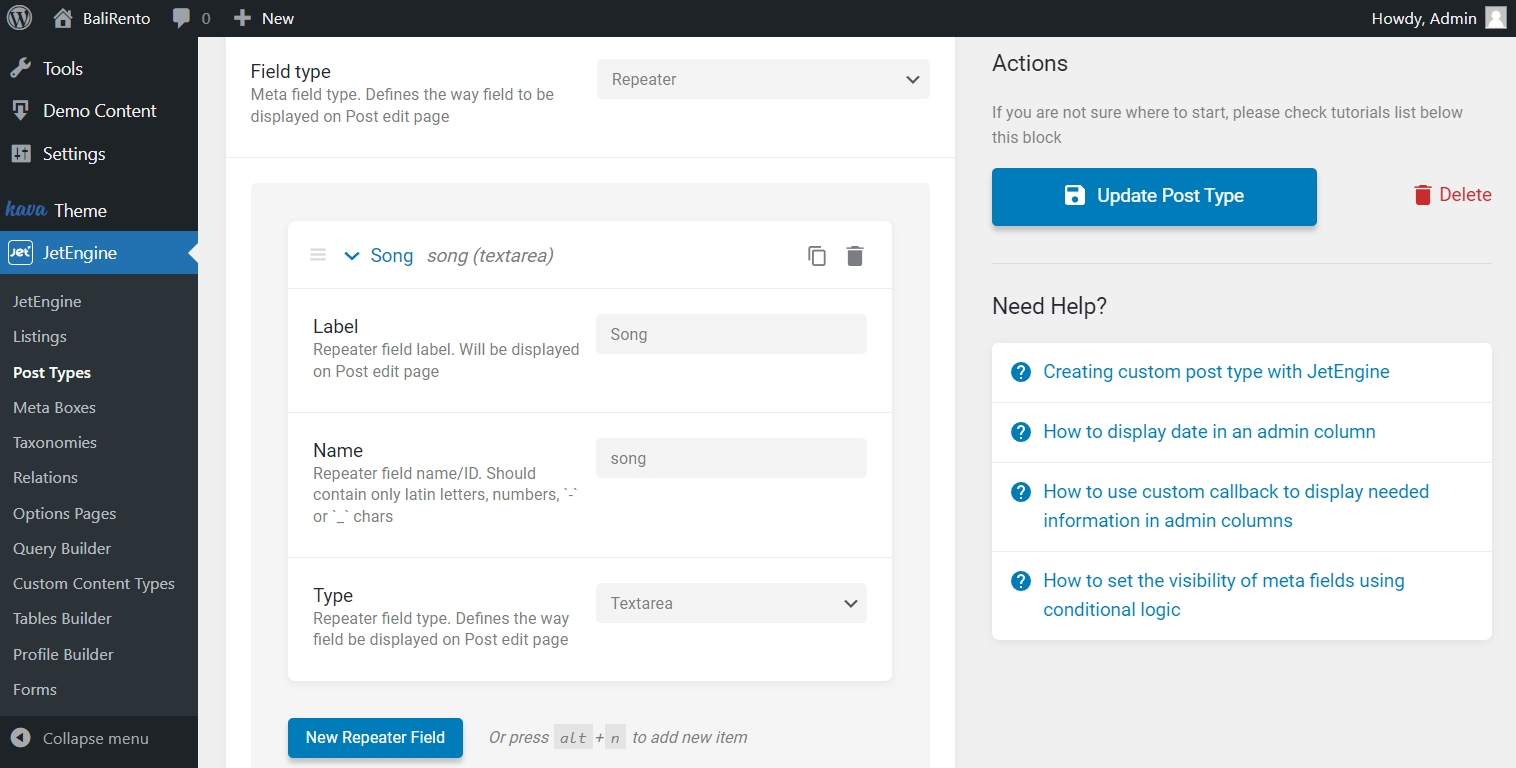Open Forms submenu
The width and height of the screenshot is (1516, 768).
(35, 690)
